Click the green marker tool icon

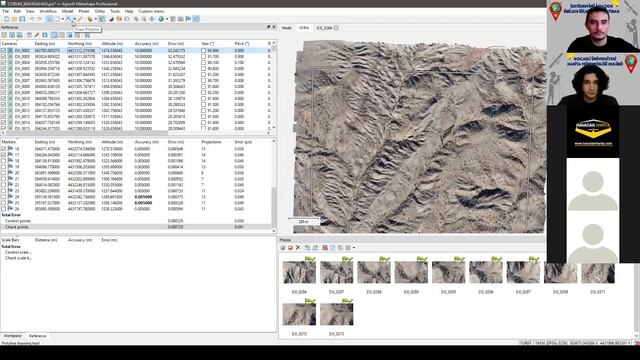click(x=90, y=19)
